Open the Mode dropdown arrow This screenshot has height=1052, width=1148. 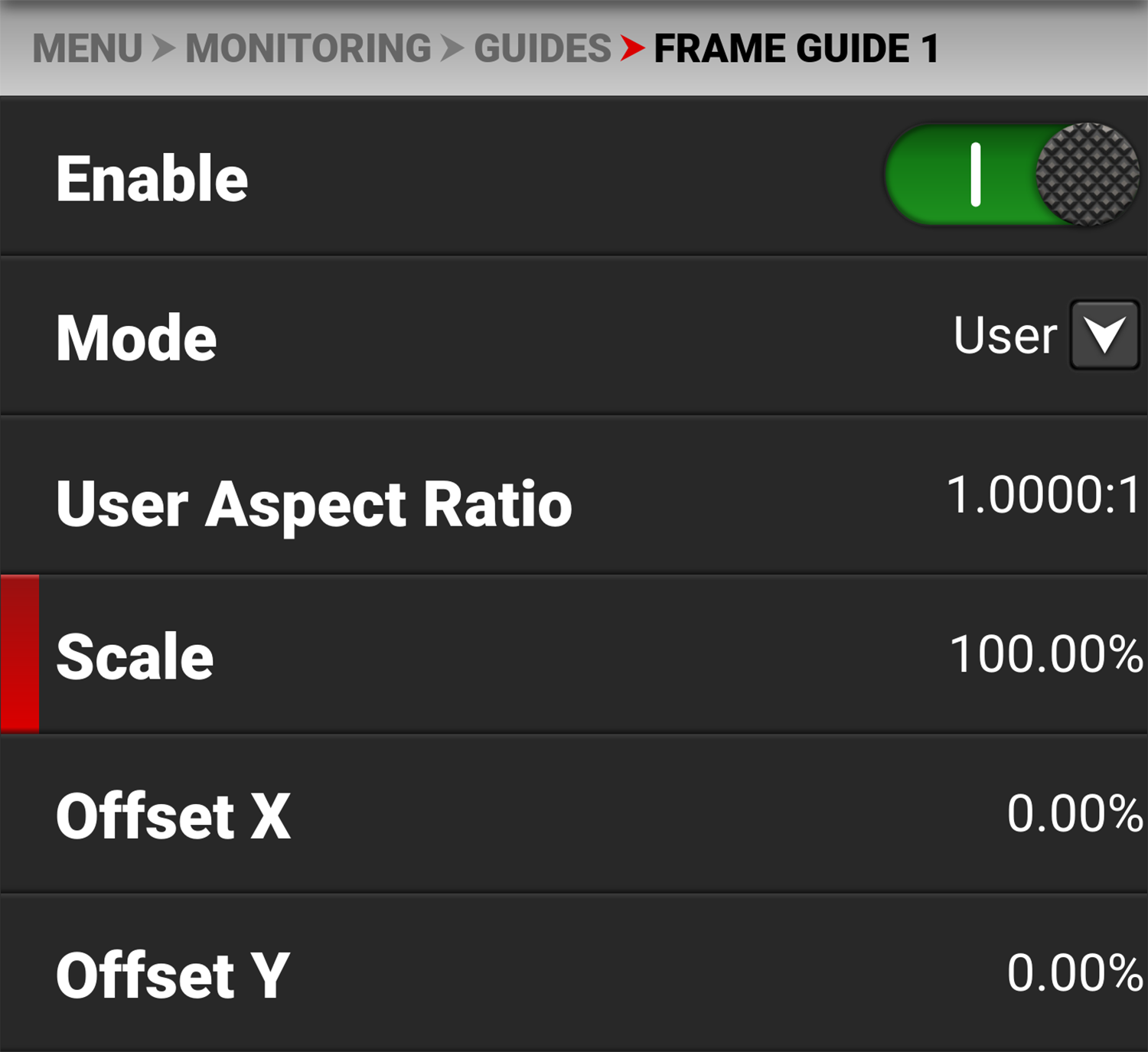(x=1104, y=335)
